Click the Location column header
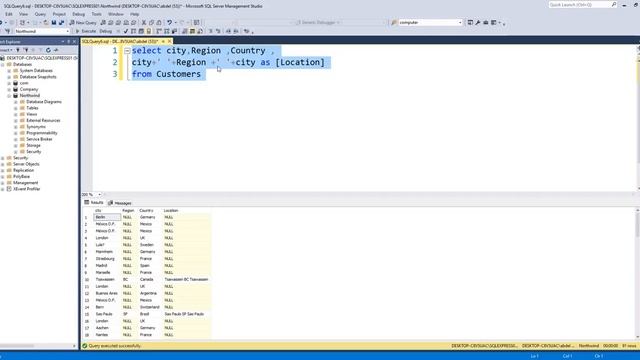The width and height of the screenshot is (640, 360). 187,211
